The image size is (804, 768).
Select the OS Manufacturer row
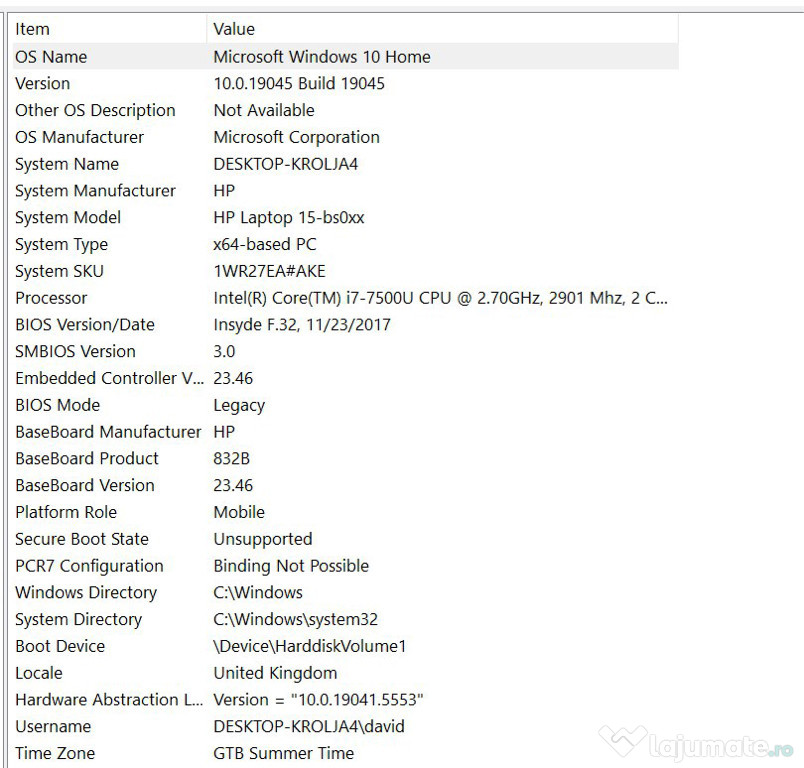(346, 137)
